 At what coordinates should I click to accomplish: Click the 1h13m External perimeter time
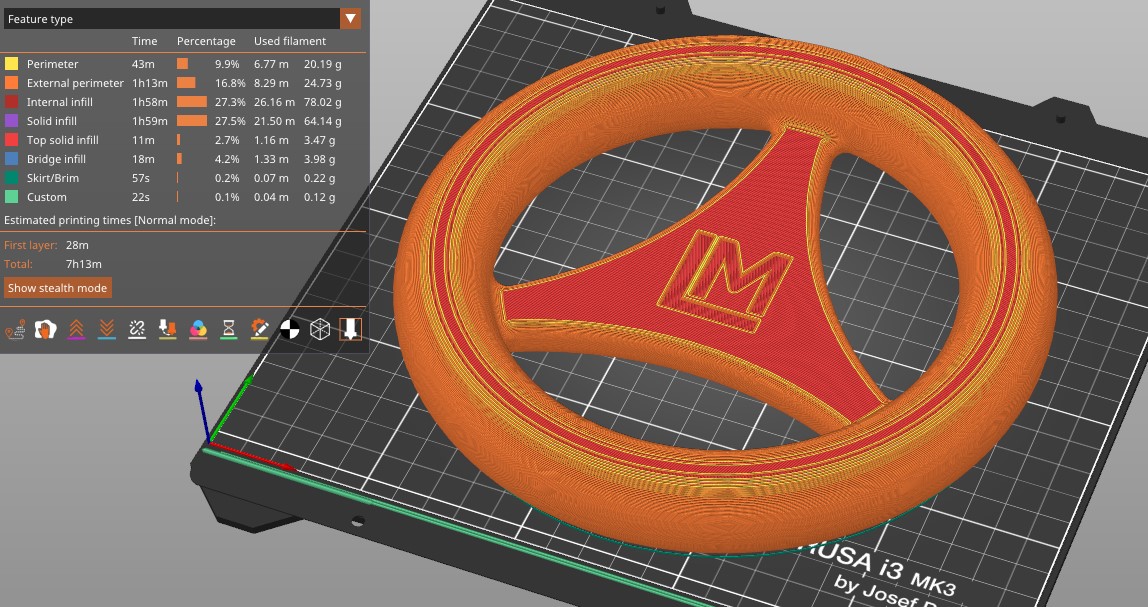click(x=149, y=83)
